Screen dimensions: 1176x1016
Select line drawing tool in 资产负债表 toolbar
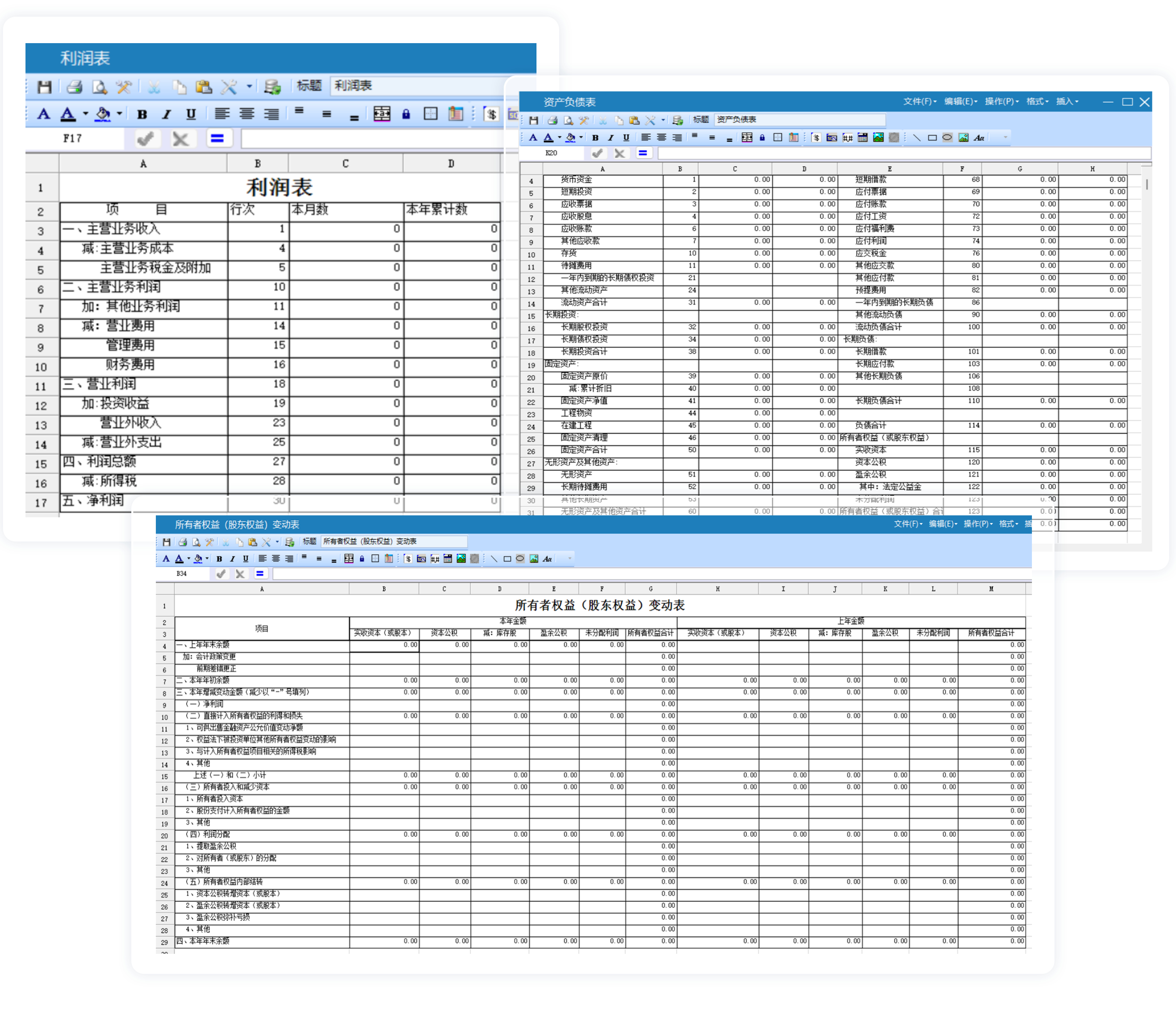[917, 138]
